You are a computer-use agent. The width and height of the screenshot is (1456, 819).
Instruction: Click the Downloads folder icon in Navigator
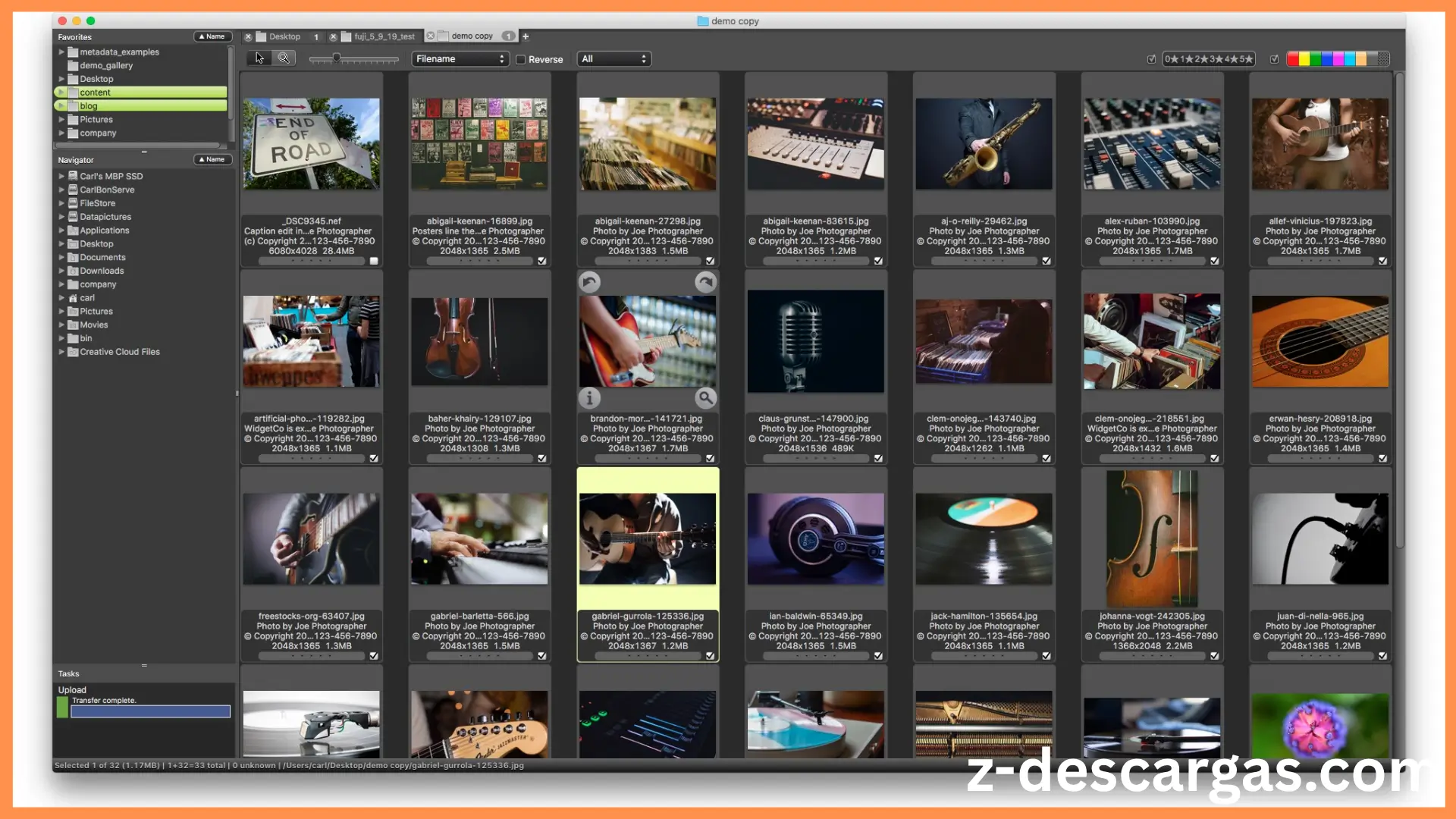[x=73, y=271]
